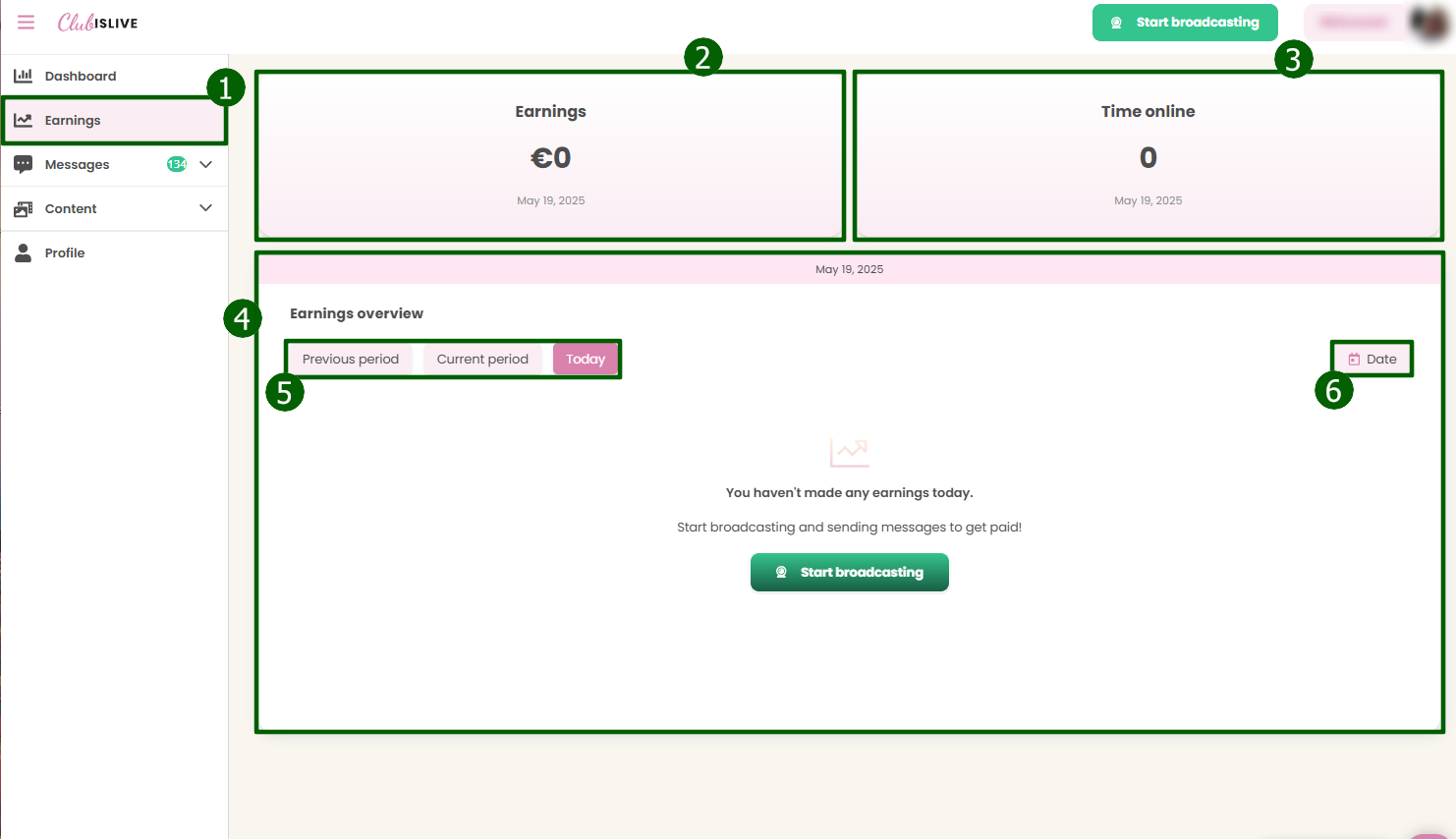Expand the Messages submenu chevron

(x=205, y=164)
